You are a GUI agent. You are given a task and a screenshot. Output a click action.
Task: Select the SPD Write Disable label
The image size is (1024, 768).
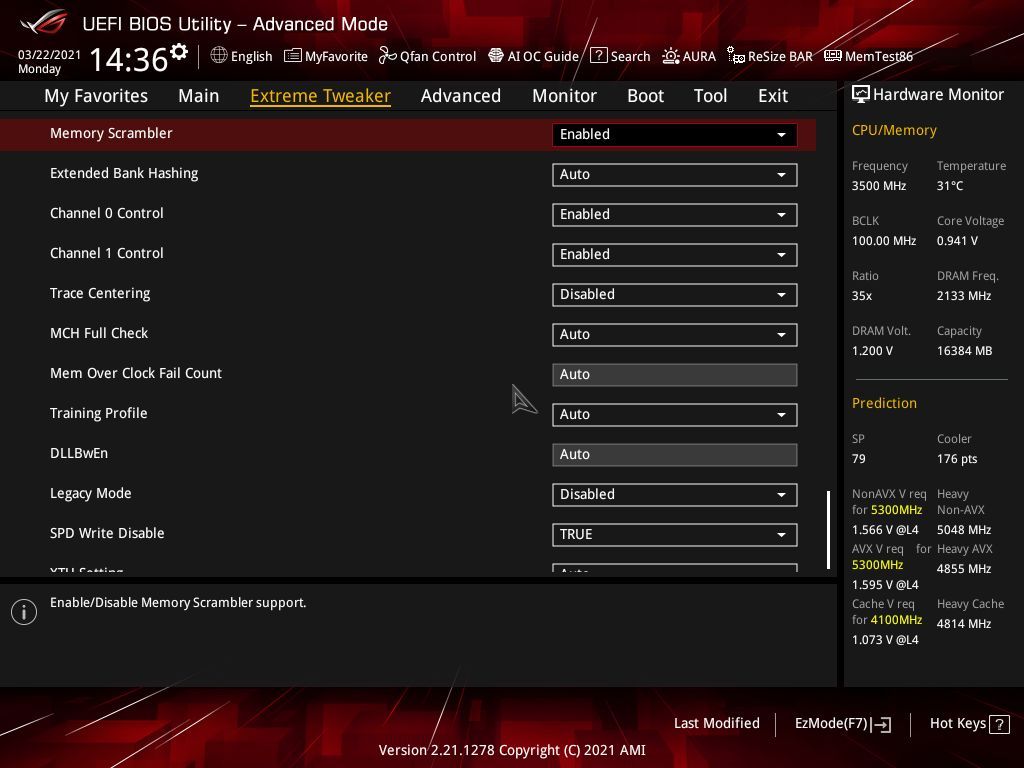pyautogui.click(x=107, y=533)
